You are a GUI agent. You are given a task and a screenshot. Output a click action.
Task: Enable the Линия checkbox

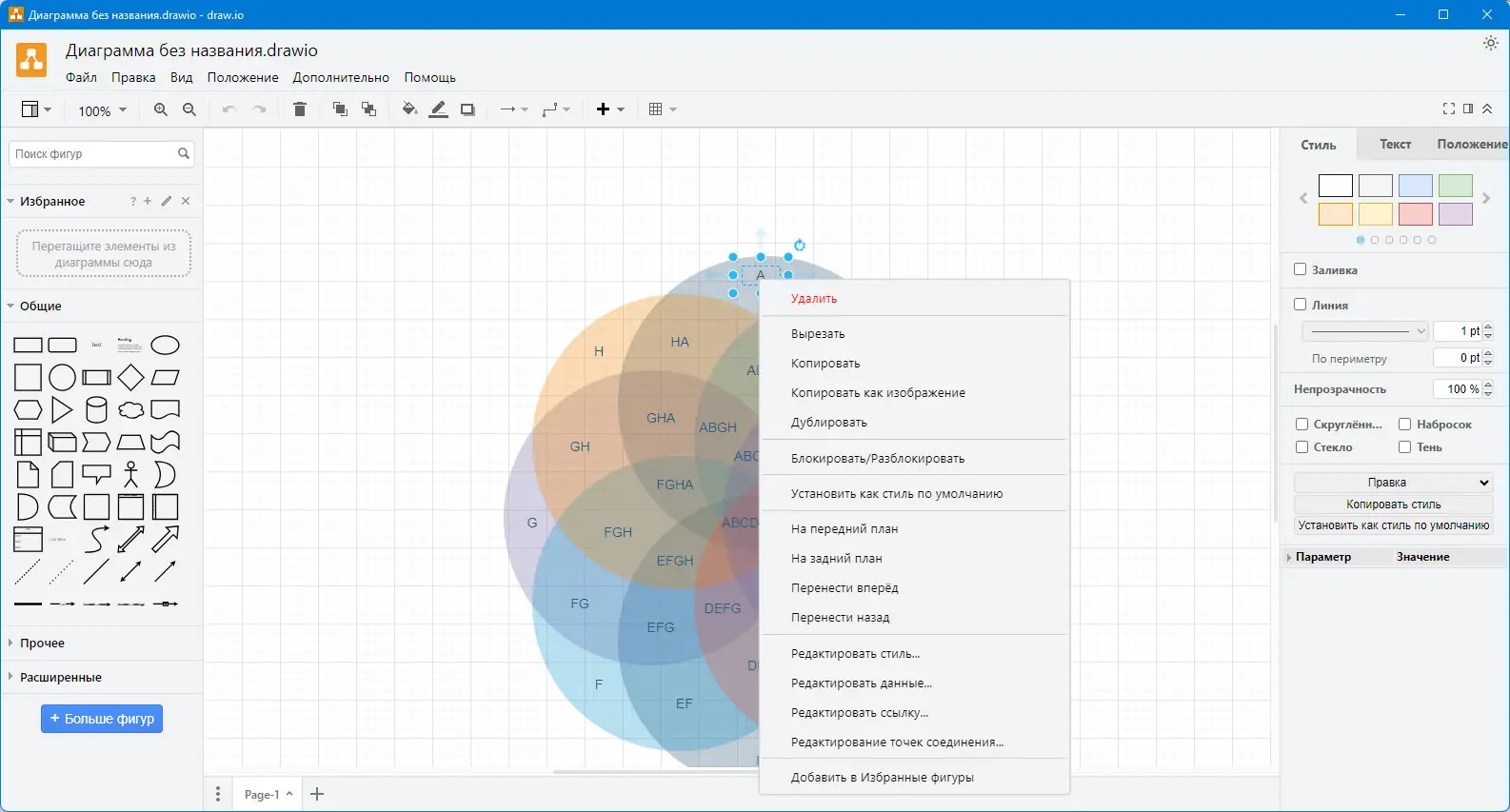point(1301,305)
